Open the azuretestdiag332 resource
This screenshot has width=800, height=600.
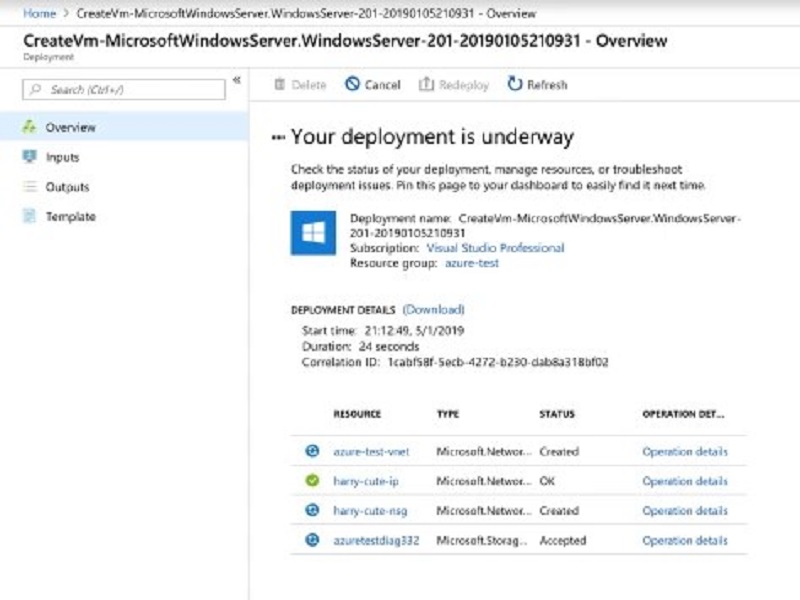(376, 540)
